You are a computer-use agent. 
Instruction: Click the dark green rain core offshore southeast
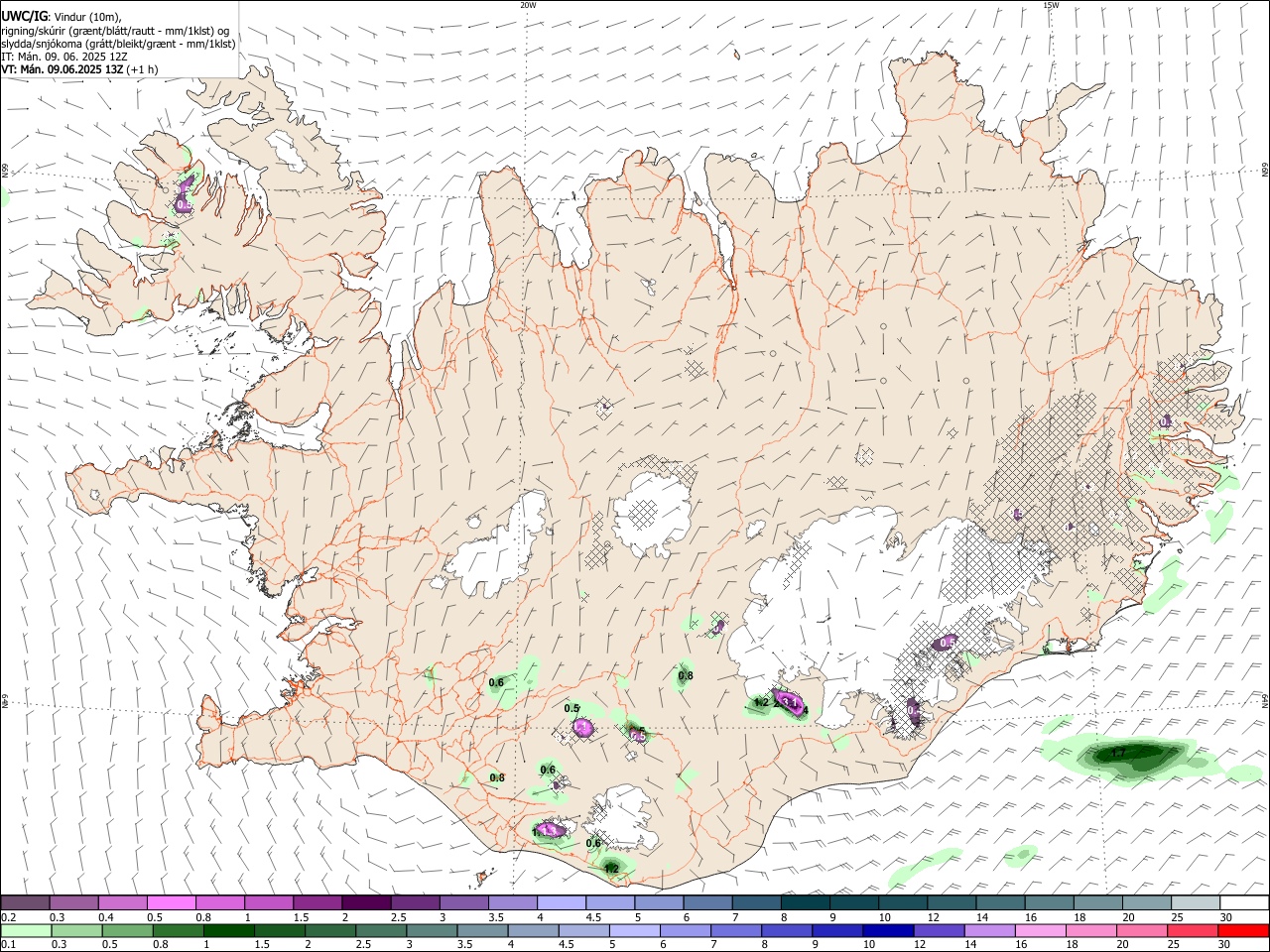(x=1134, y=756)
